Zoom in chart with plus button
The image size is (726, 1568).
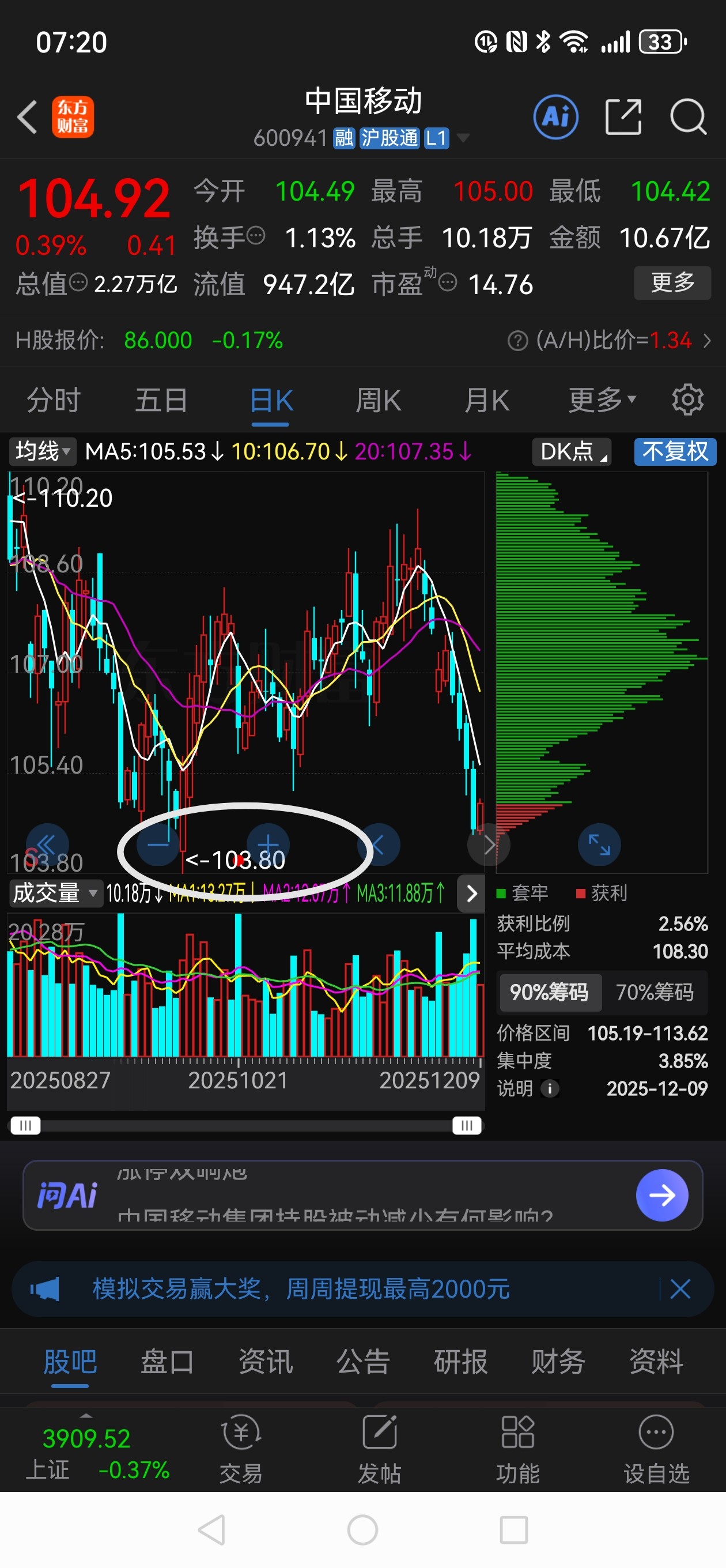click(x=268, y=845)
